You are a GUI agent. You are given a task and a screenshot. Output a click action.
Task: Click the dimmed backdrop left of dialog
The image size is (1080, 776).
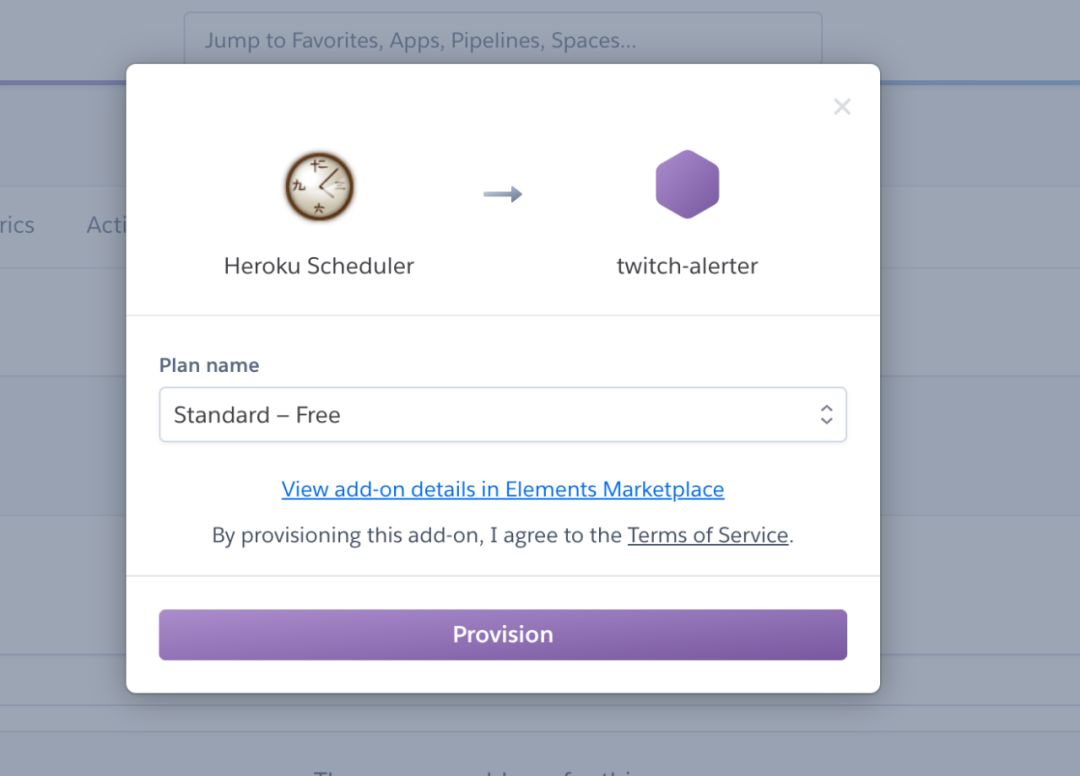coord(62,482)
